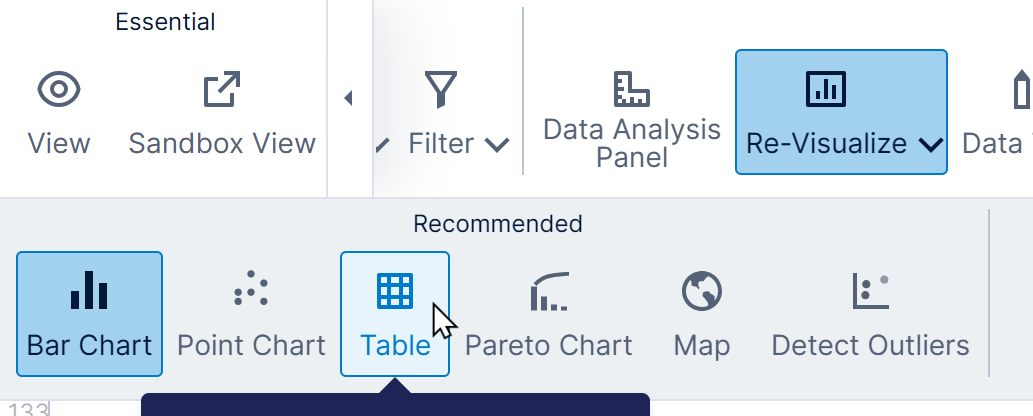Click the Filter funnel icon
1033x416 pixels.
(441, 90)
